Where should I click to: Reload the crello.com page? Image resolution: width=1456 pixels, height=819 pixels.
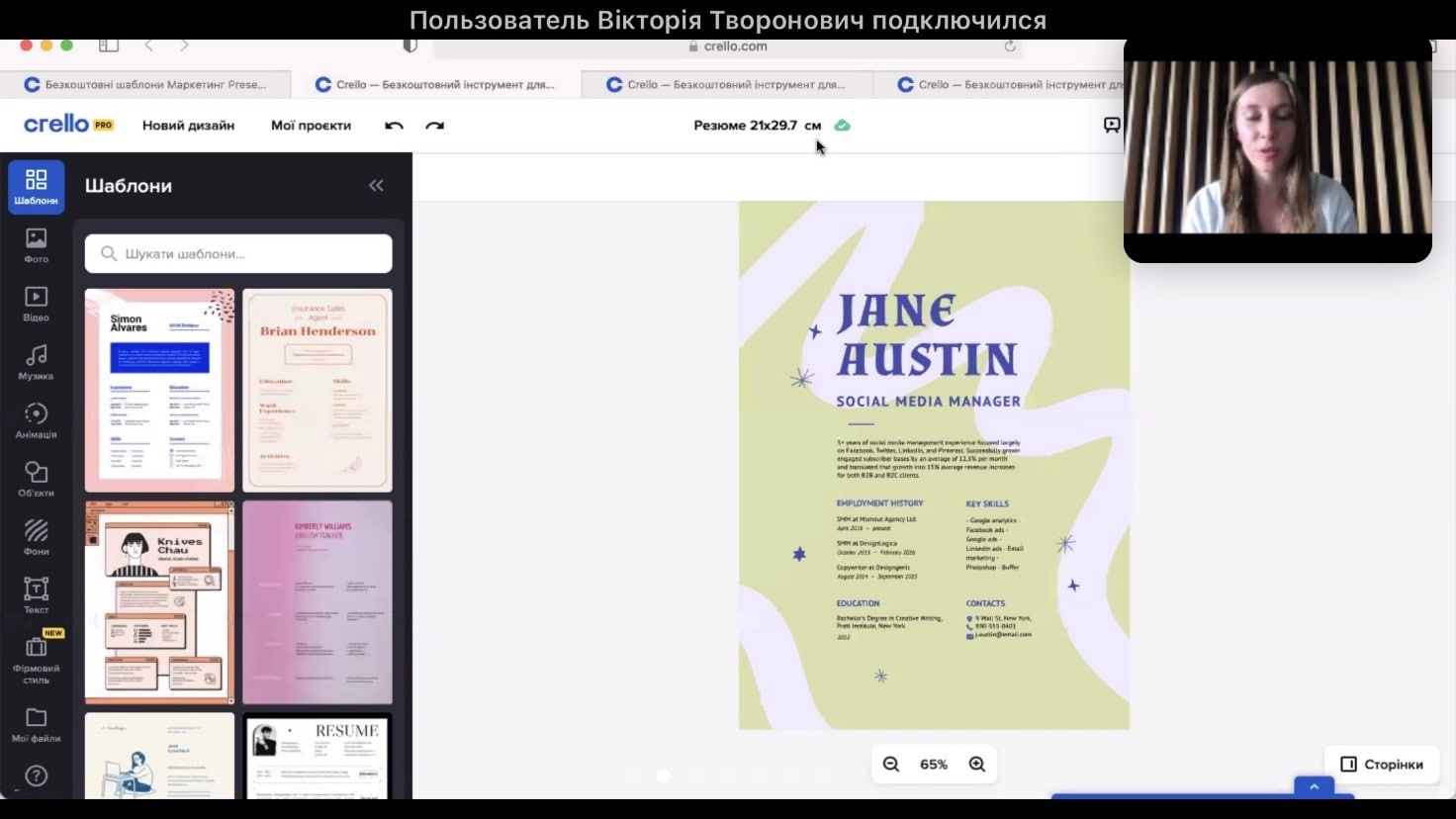(x=1010, y=46)
